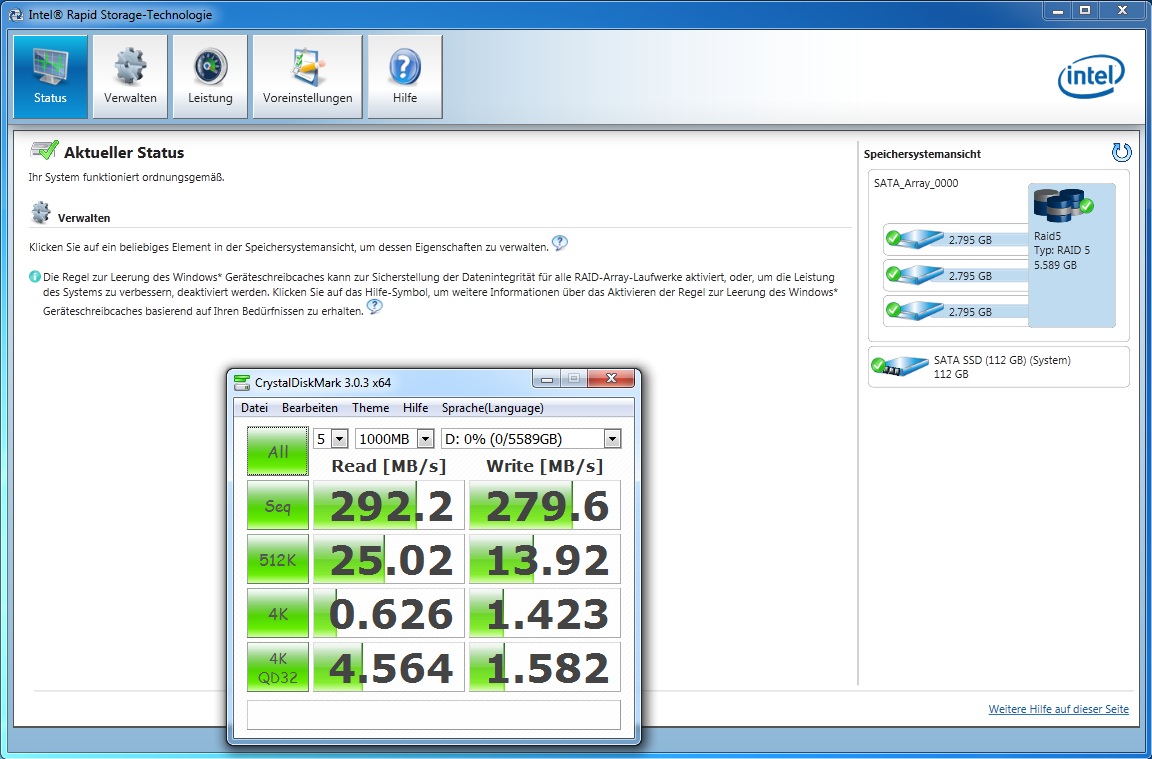Start the 512K benchmark

[x=278, y=559]
